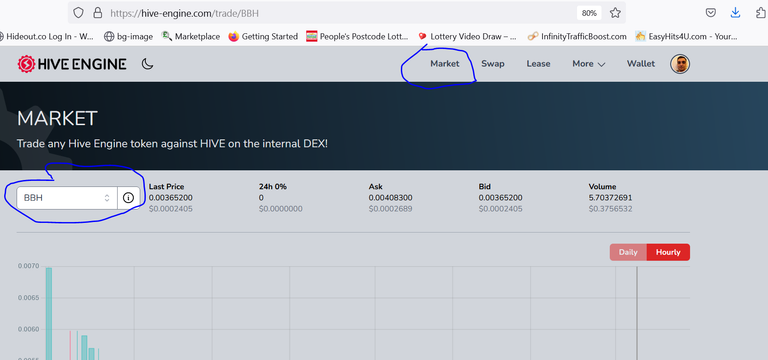Open the Wallet link
This screenshot has width=768, height=360.
pyautogui.click(x=641, y=64)
